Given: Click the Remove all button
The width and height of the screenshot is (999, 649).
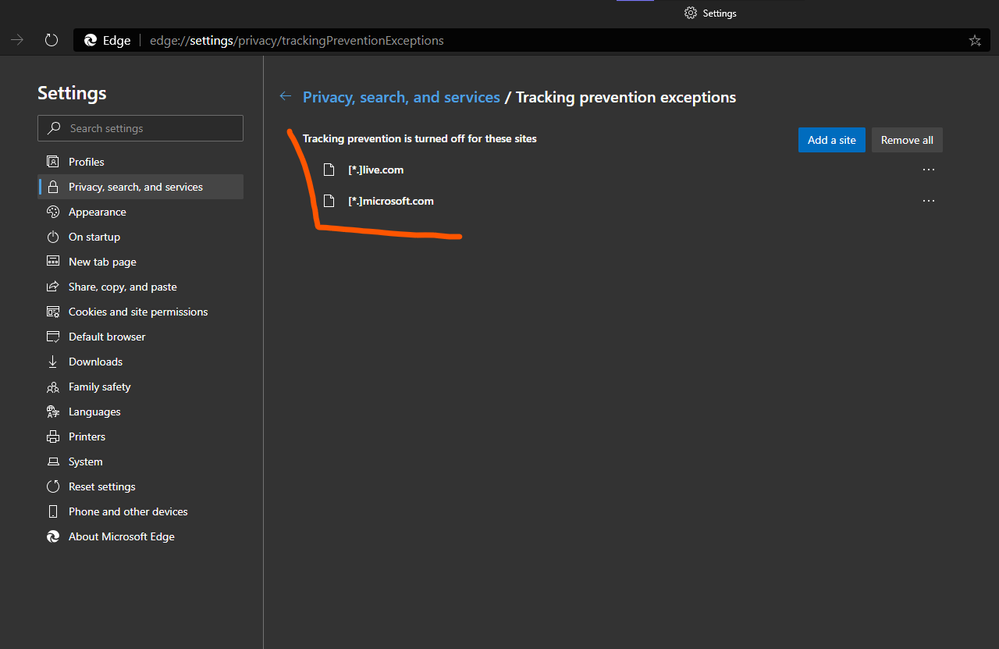Looking at the screenshot, I should tap(907, 140).
